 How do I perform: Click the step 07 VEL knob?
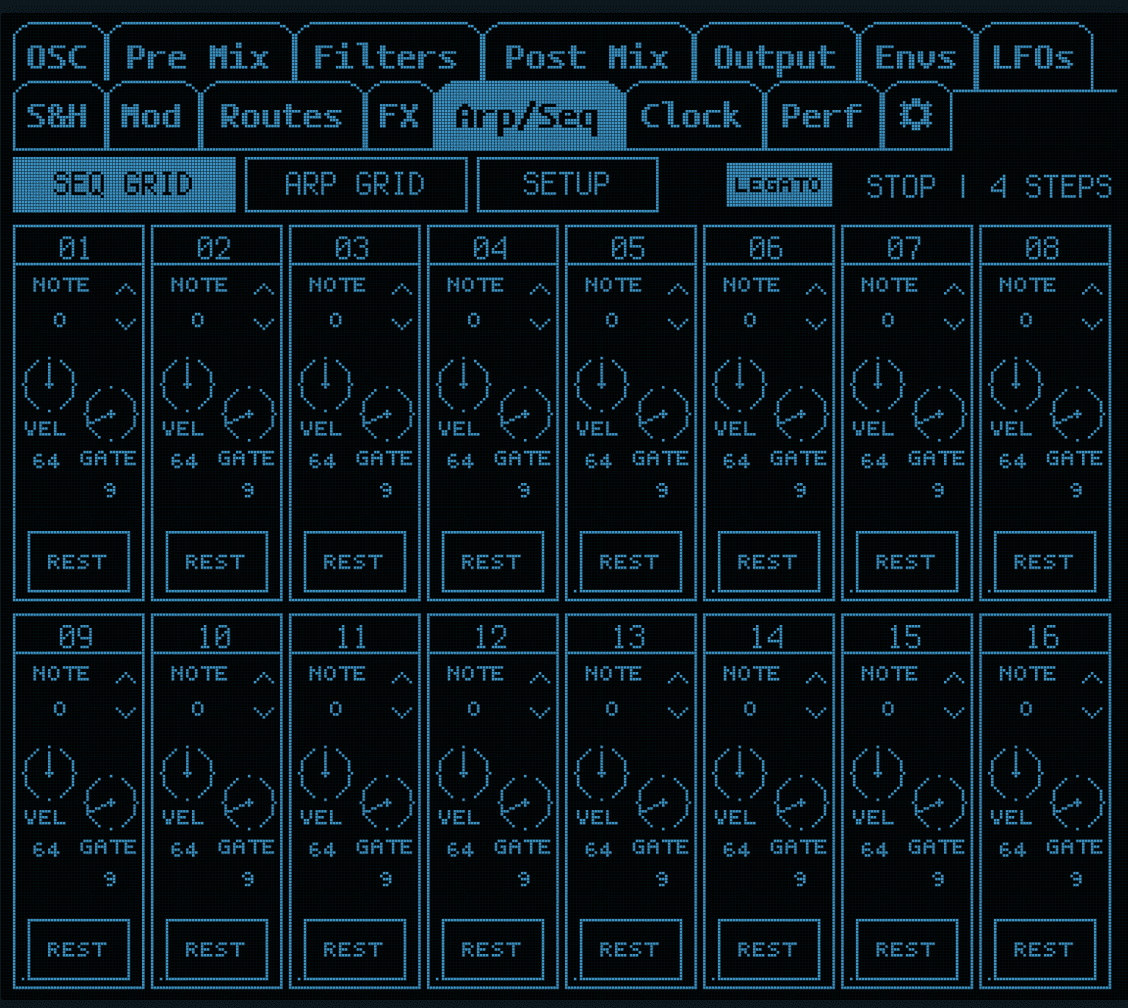click(x=878, y=384)
